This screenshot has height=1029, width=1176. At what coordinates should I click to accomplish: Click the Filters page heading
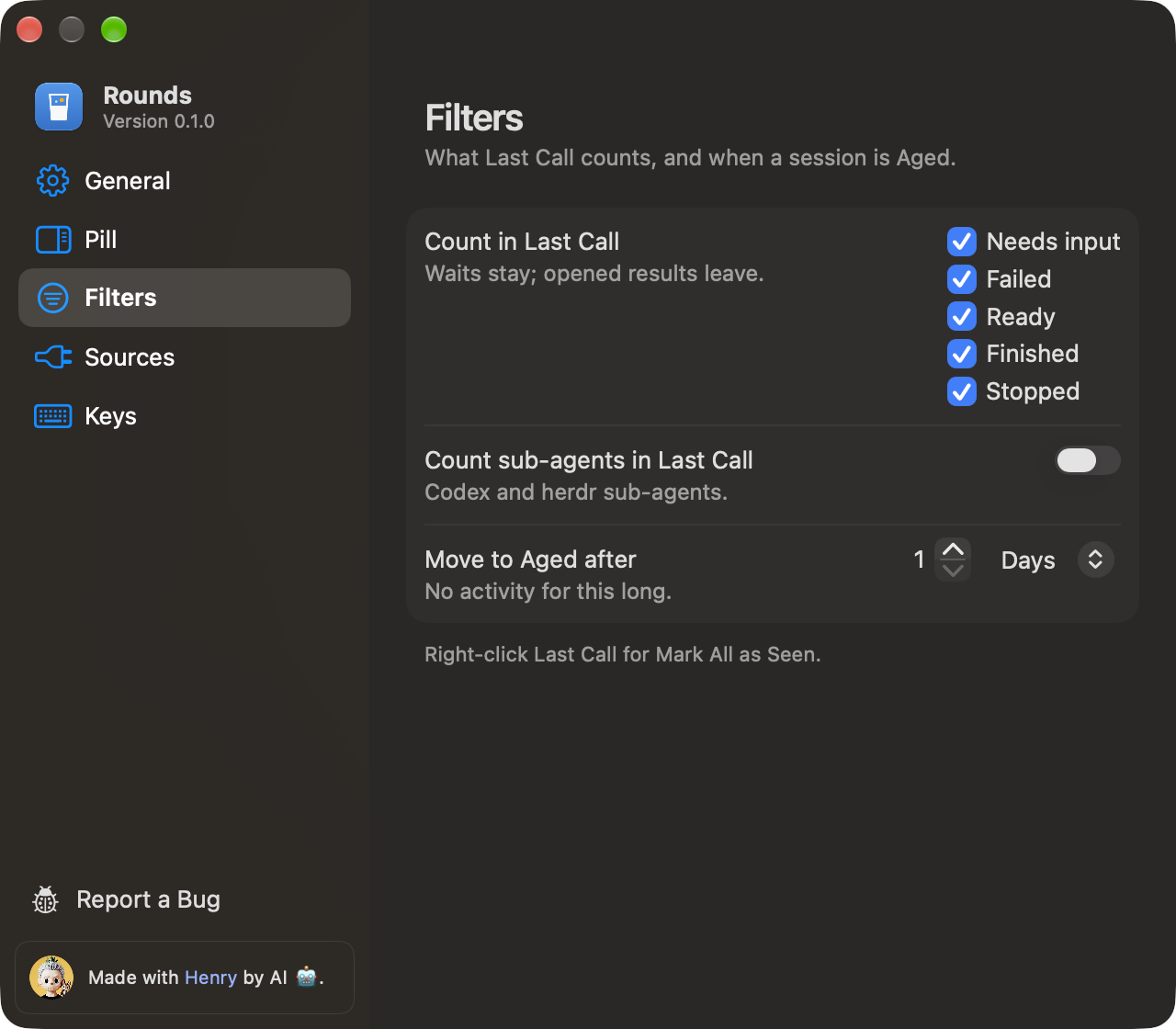coord(474,119)
